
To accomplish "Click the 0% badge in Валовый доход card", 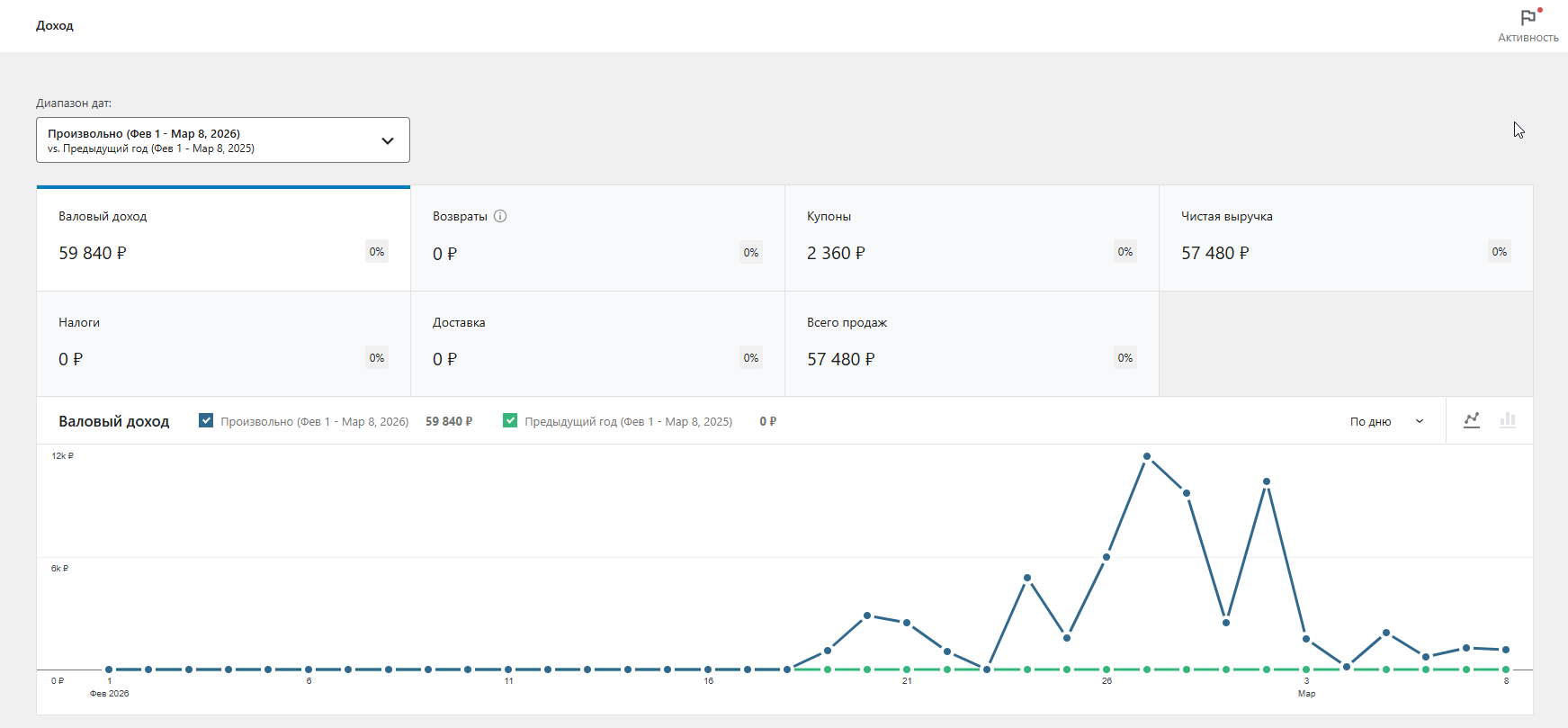I will [377, 252].
